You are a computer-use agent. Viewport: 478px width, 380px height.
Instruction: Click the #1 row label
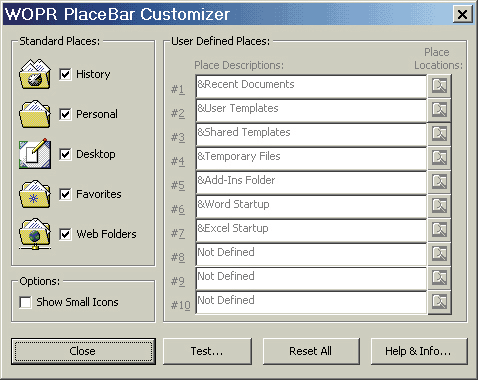(x=178, y=89)
